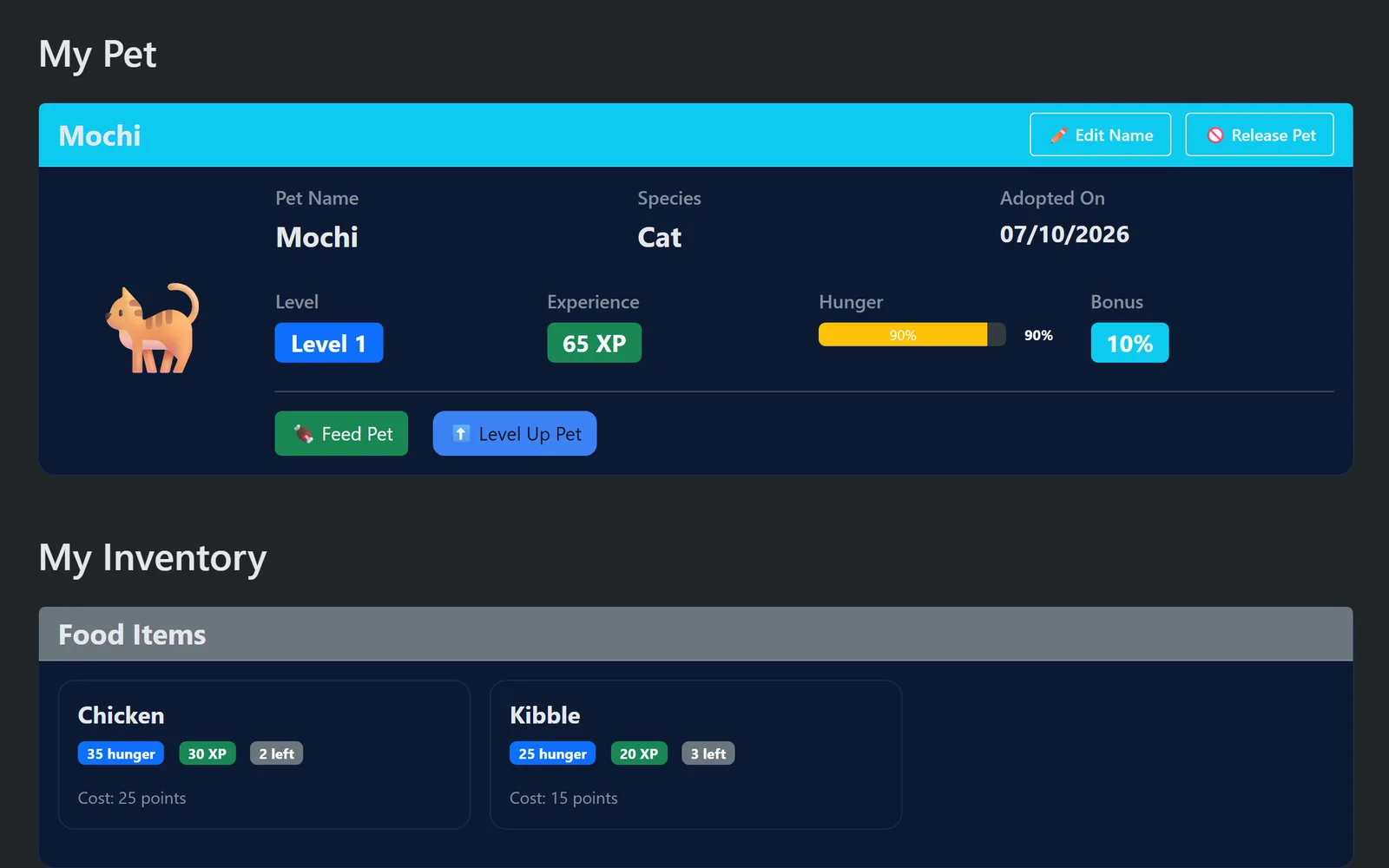This screenshot has width=1389, height=868.
Task: Click the 90% text beside hunger bar
Action: (x=1038, y=335)
